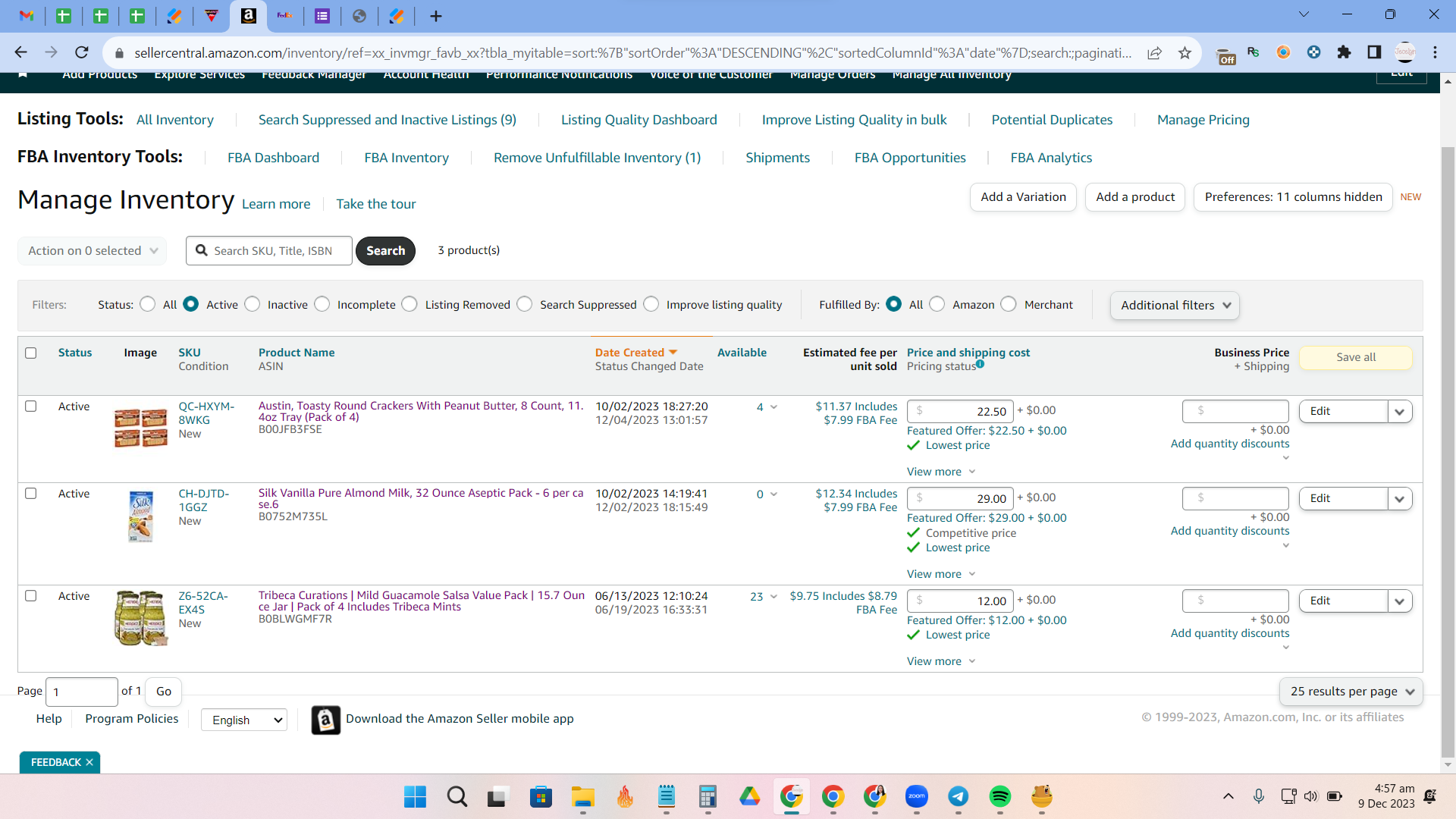The width and height of the screenshot is (1456, 819).
Task: Select the Search Suppressed status filter
Action: (x=525, y=304)
